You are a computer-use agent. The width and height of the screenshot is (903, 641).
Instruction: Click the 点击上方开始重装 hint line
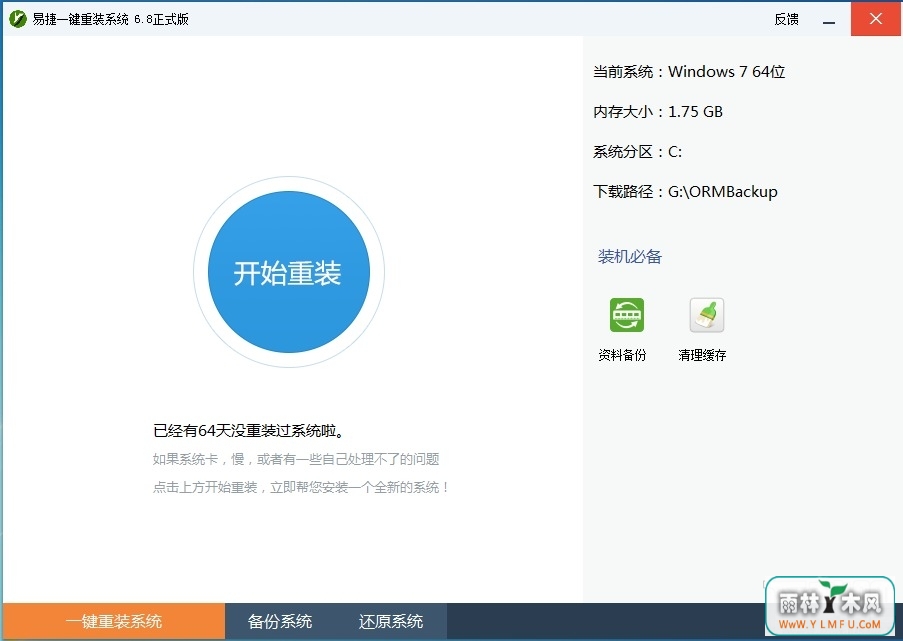coord(301,487)
